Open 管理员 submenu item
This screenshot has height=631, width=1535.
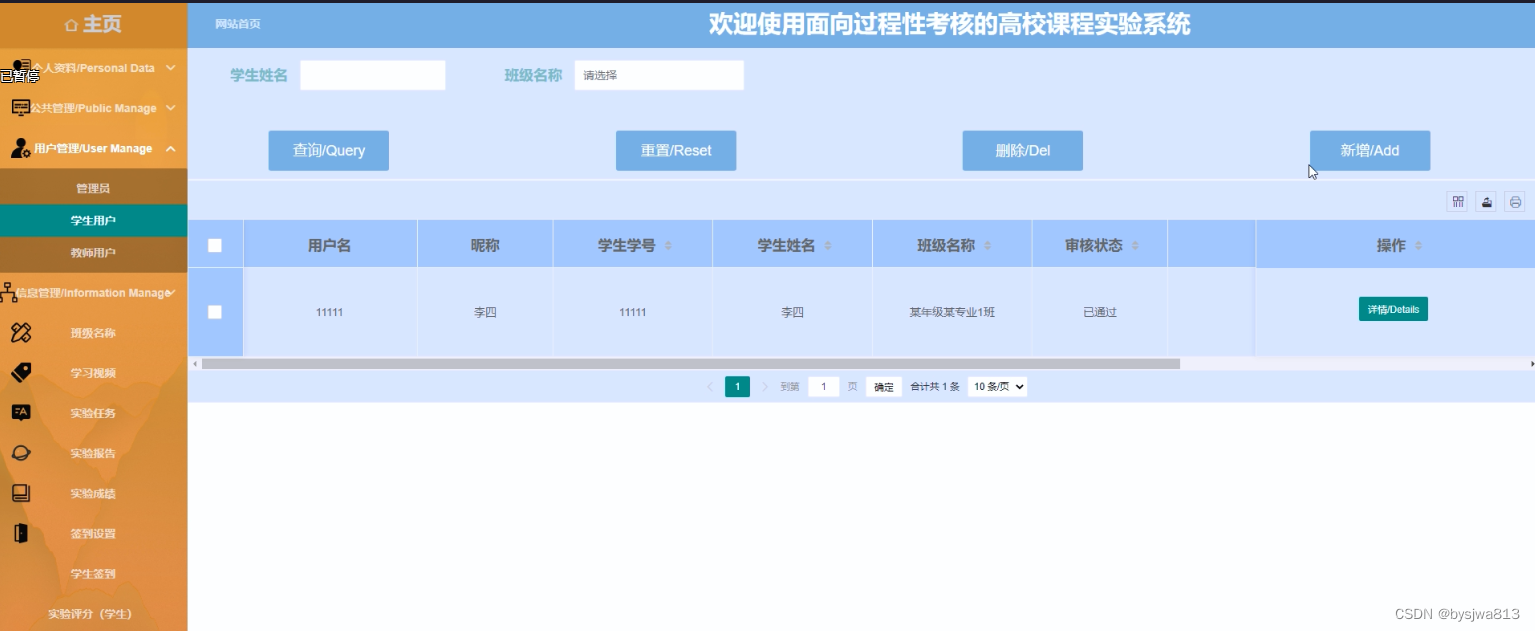coord(93,188)
